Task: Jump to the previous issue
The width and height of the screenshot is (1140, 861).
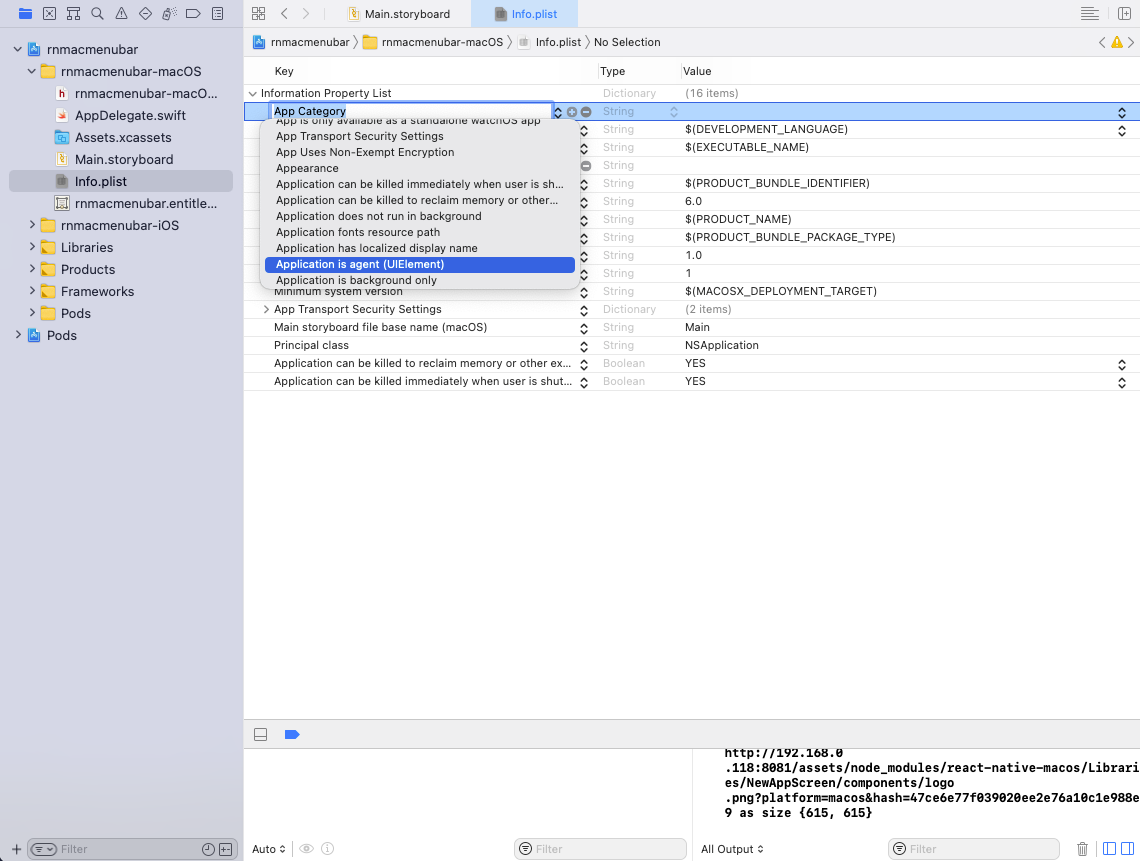Action: coord(1102,42)
